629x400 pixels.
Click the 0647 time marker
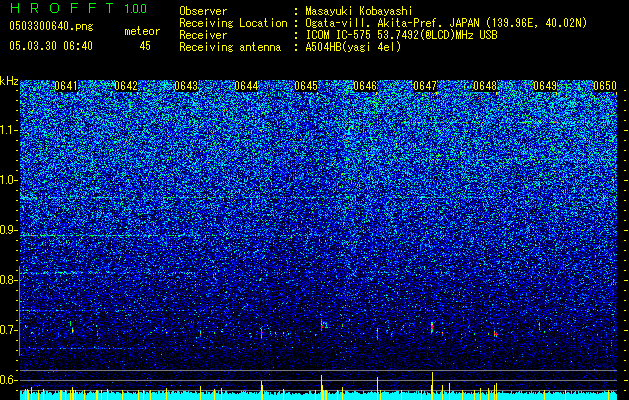point(425,86)
